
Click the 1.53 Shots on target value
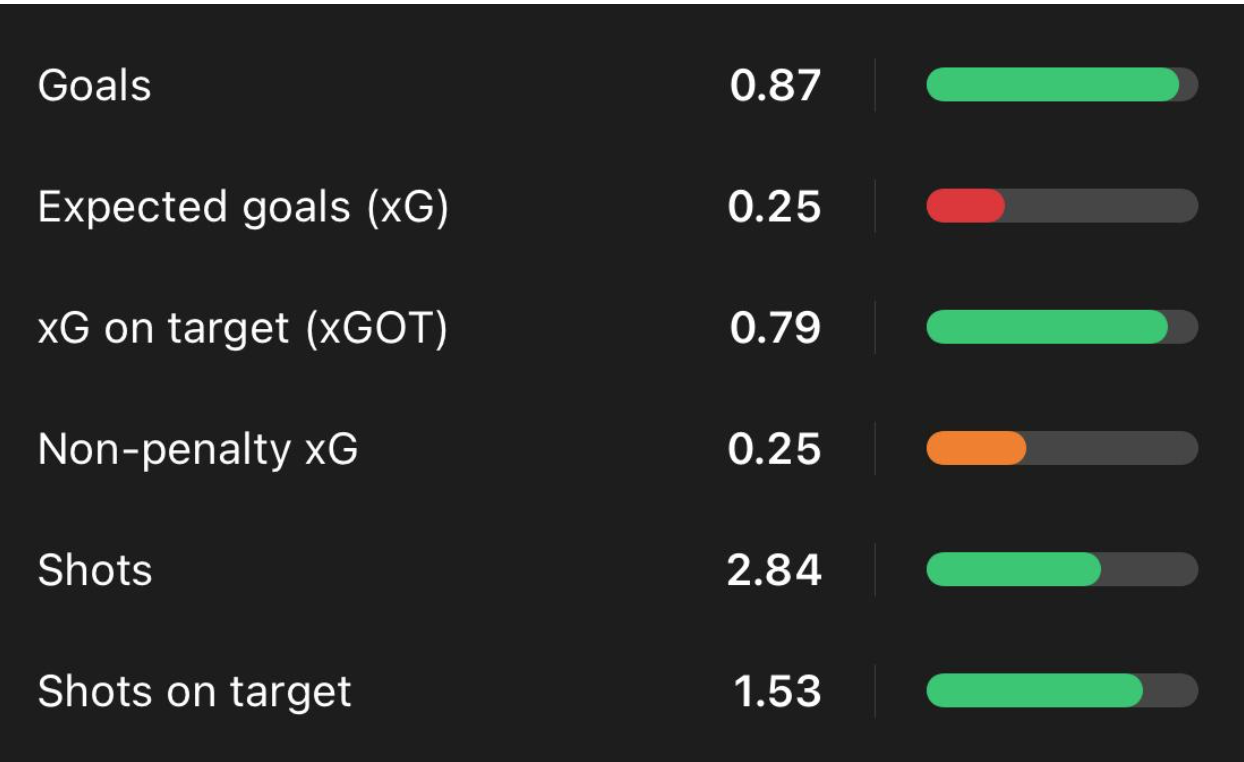point(778,691)
